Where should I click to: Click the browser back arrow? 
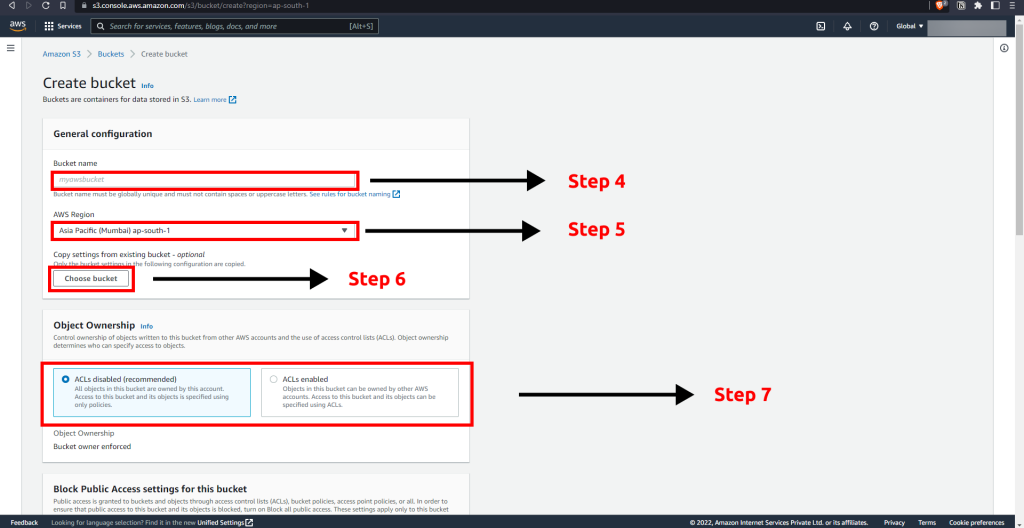[12, 5]
